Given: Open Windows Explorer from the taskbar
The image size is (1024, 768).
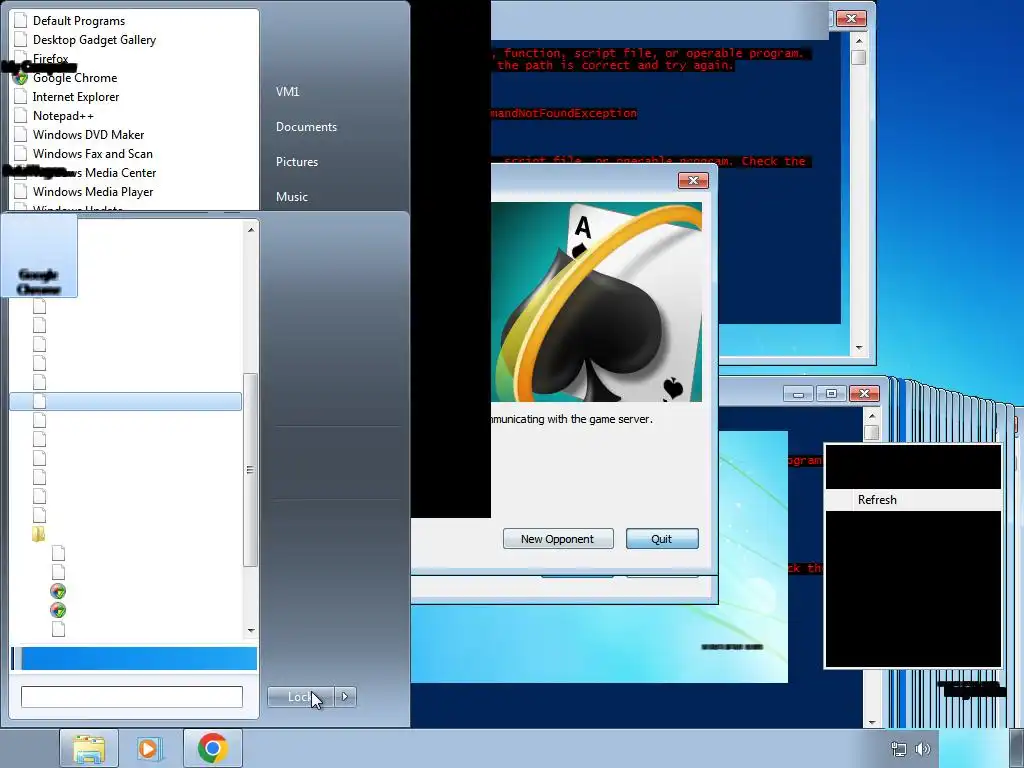Looking at the screenshot, I should 89,748.
